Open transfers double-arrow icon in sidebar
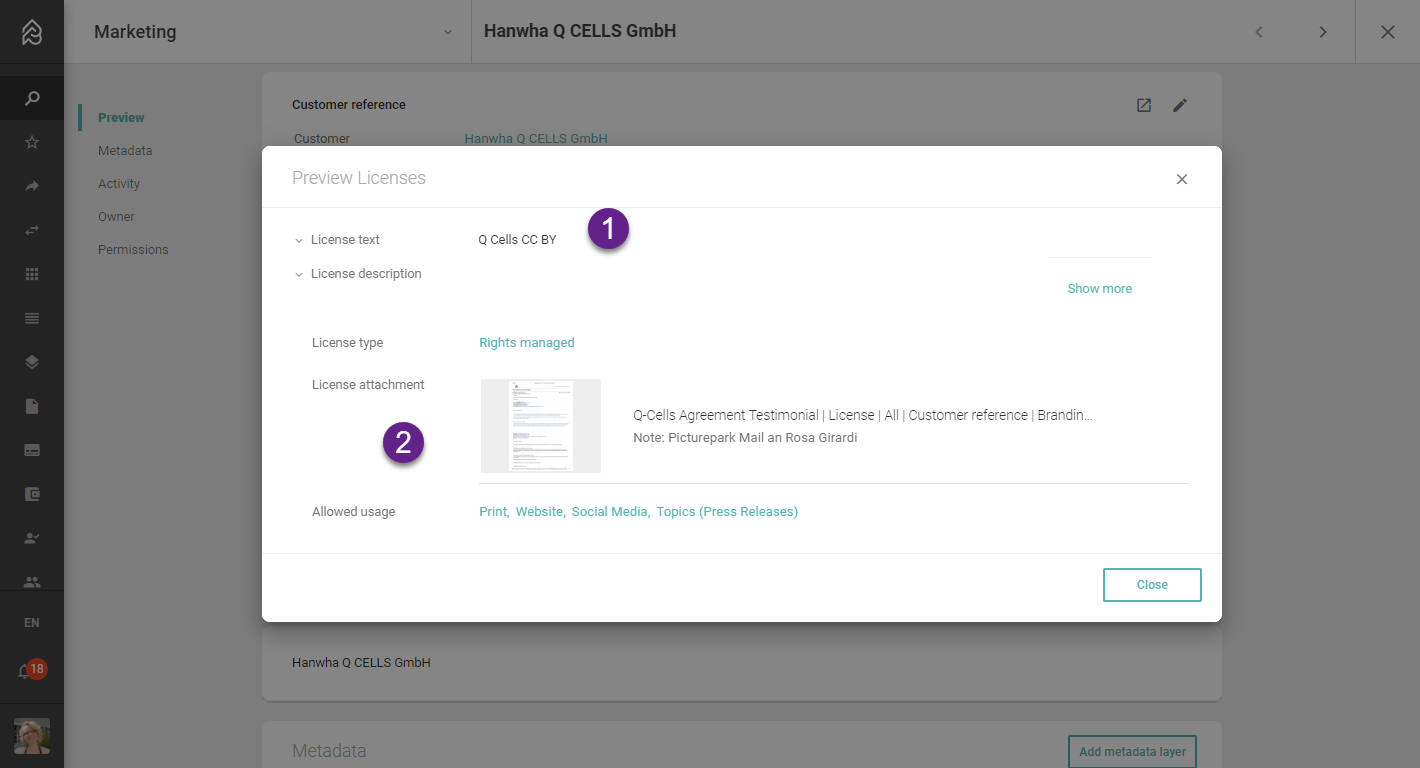1420x768 pixels. pyautogui.click(x=32, y=230)
